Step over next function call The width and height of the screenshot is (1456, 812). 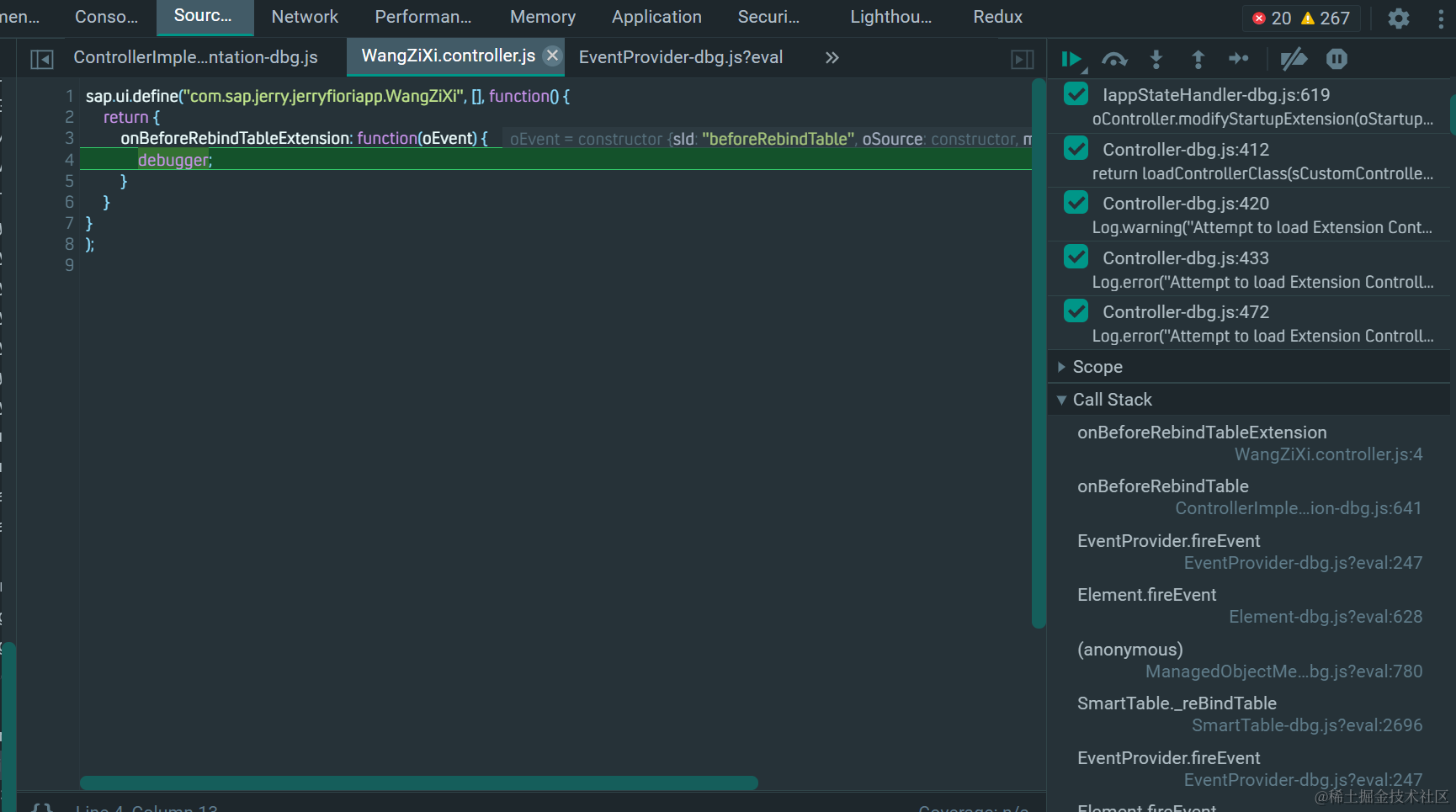coord(1114,59)
